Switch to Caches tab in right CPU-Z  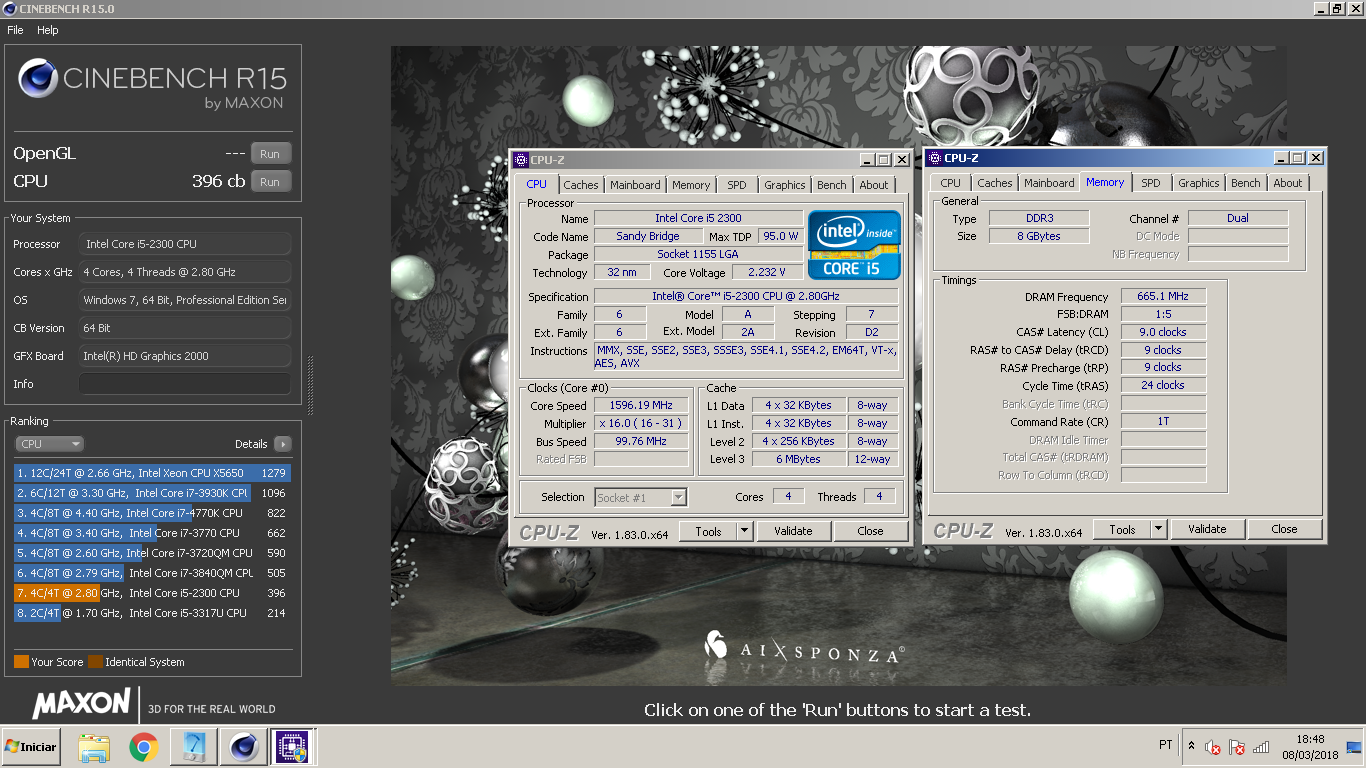click(995, 183)
